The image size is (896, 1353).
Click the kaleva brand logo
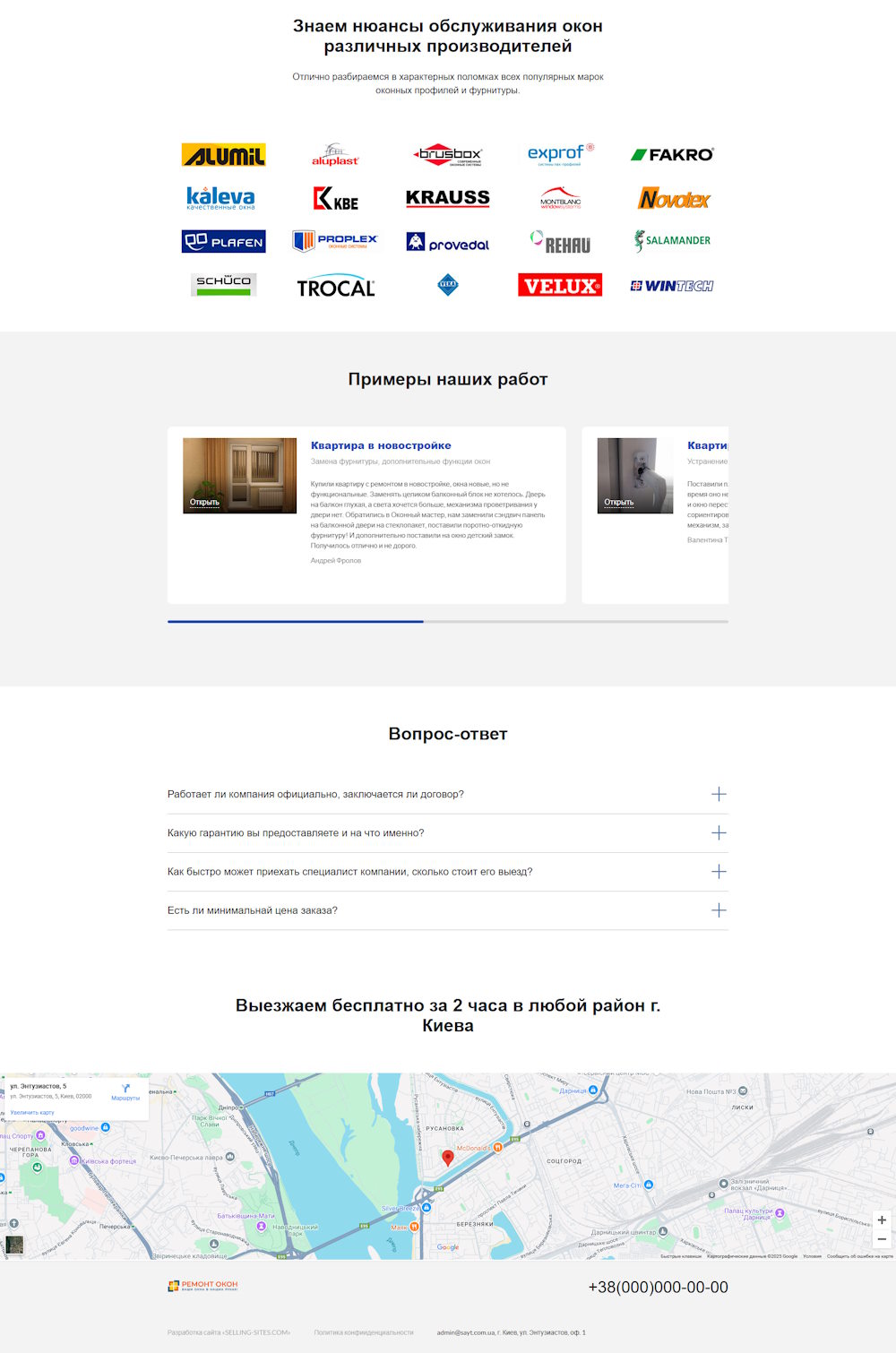(220, 198)
